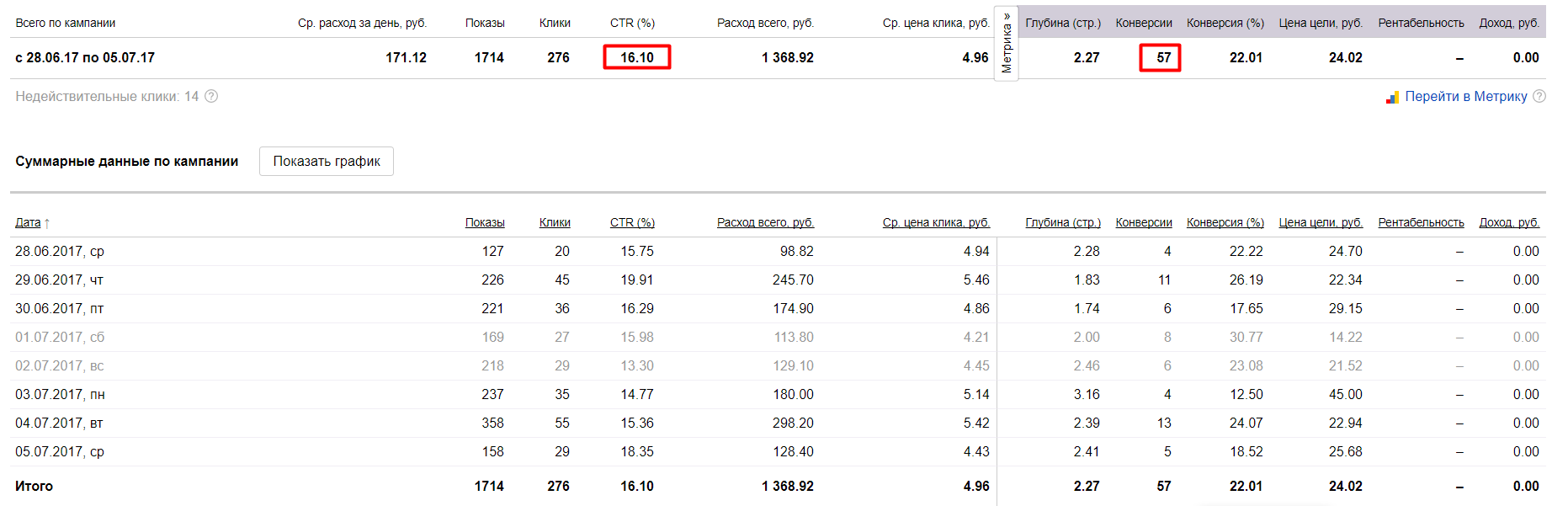Sort daily table by Дата header
The image size is (1568, 506).
[28, 222]
